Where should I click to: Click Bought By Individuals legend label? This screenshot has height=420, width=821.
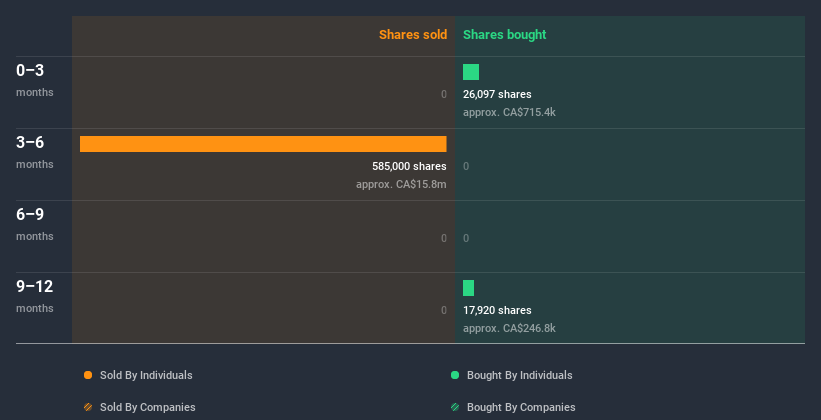point(519,375)
